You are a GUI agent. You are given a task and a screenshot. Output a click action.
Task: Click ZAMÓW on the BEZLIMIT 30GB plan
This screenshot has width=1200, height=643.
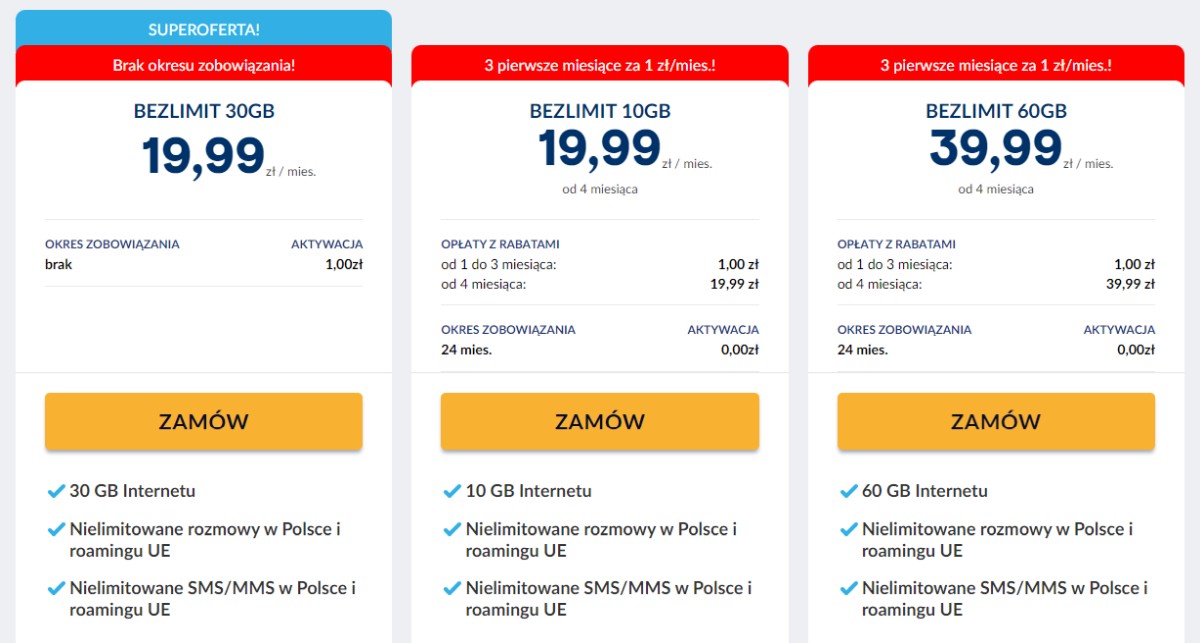(203, 421)
